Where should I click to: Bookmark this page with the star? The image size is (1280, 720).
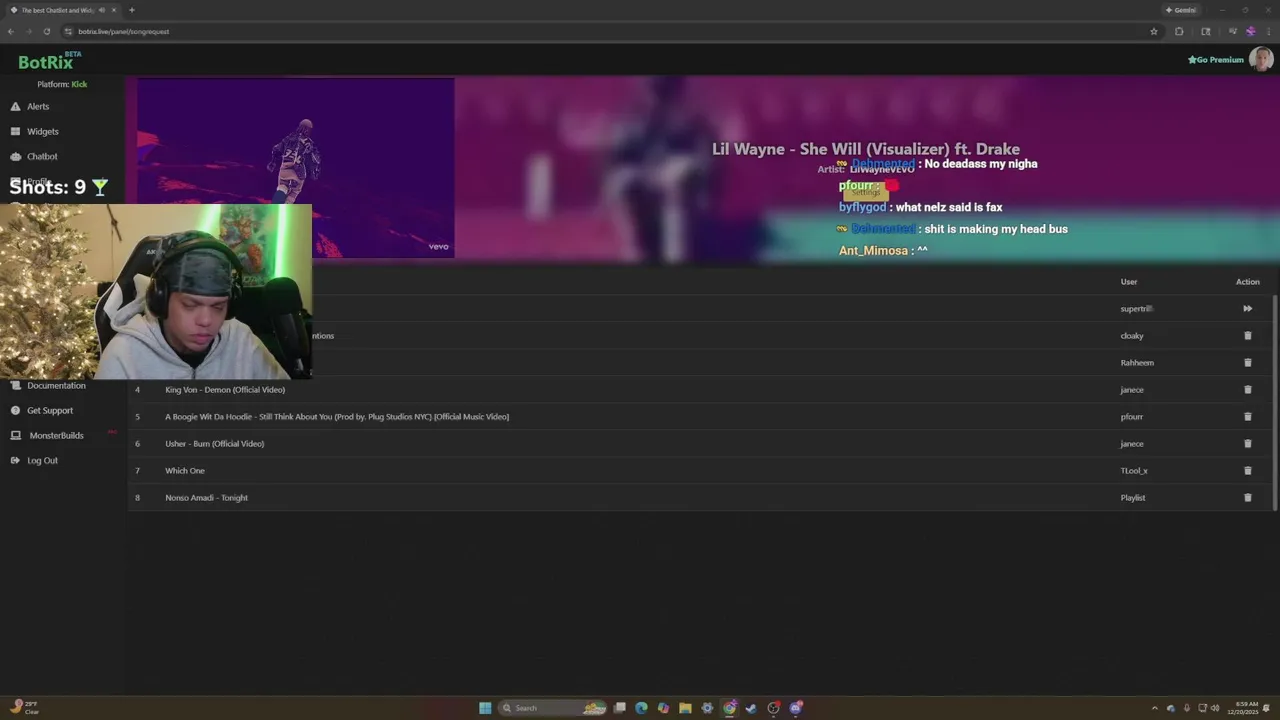pyautogui.click(x=1153, y=31)
